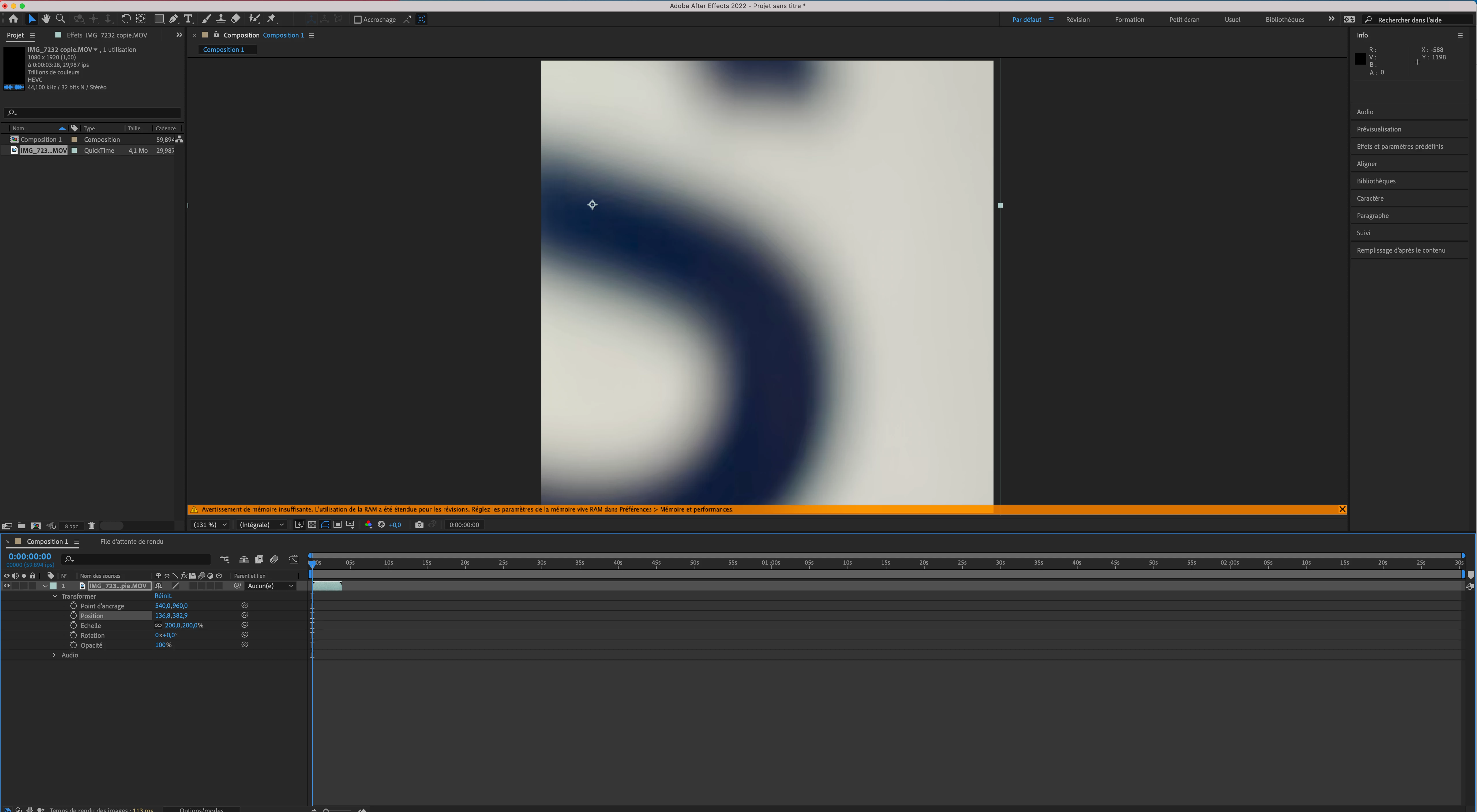The image size is (1477, 812).
Task: Choose the horizontal Type tool
Action: pyautogui.click(x=188, y=19)
